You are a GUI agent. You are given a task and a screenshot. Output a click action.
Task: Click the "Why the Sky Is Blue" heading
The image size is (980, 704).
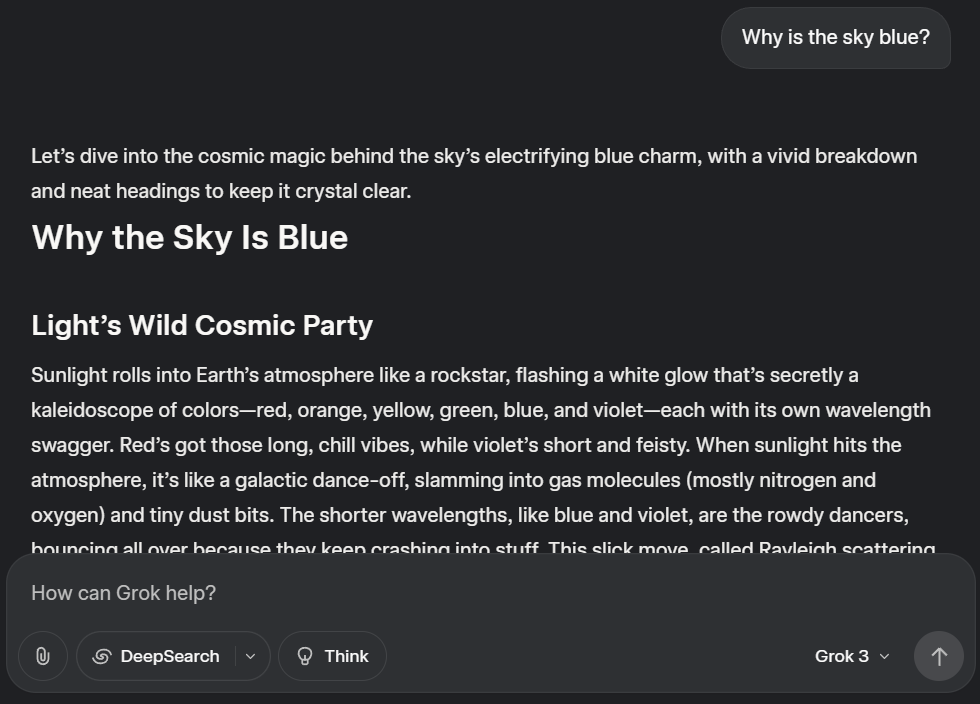(x=190, y=238)
